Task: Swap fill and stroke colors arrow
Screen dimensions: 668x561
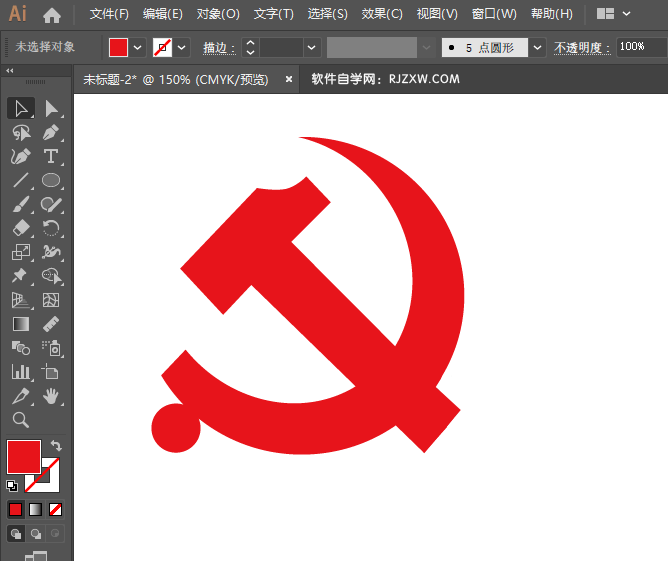Action: click(56, 446)
